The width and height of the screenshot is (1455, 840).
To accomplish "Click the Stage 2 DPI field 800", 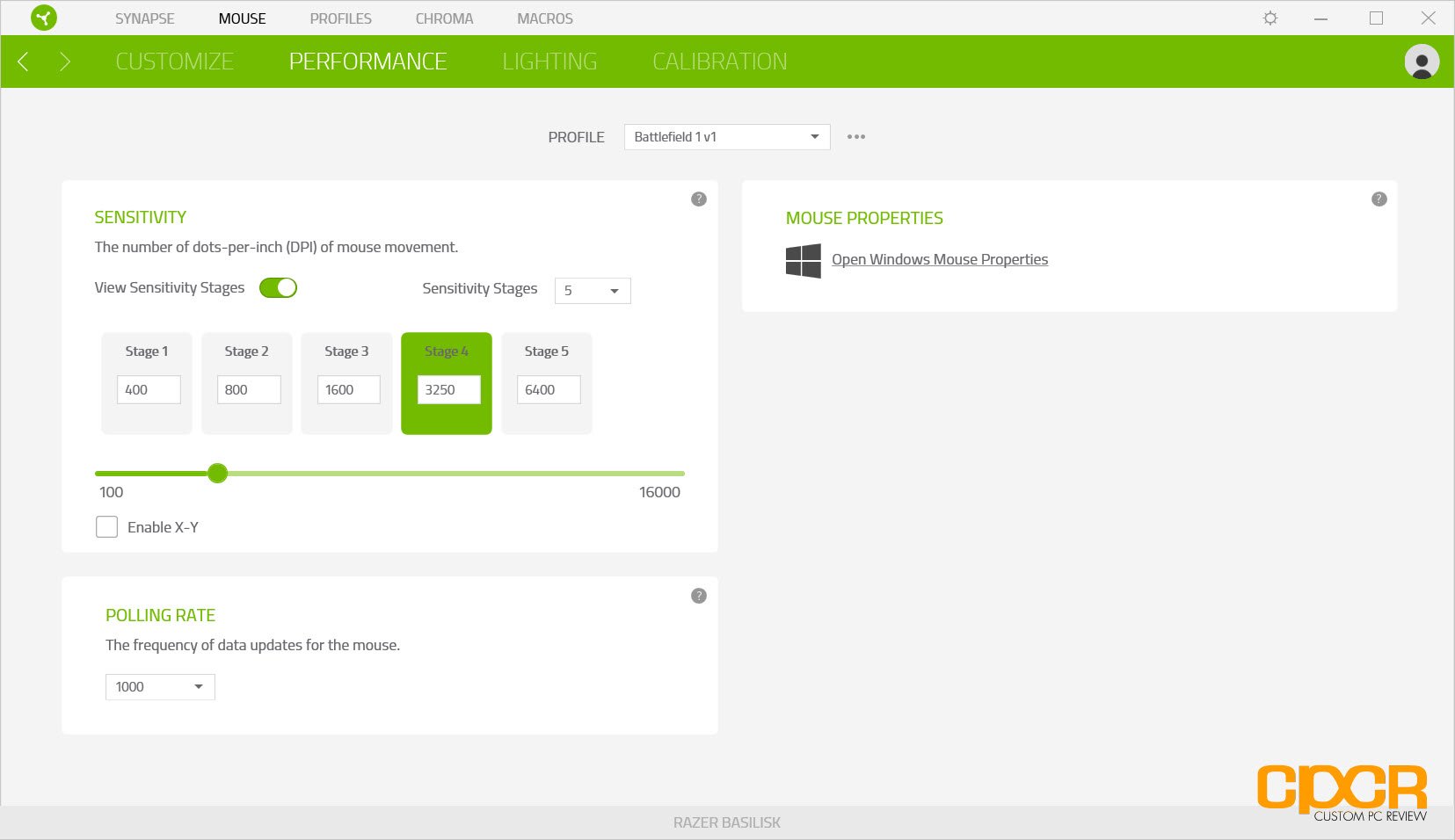I will point(249,390).
